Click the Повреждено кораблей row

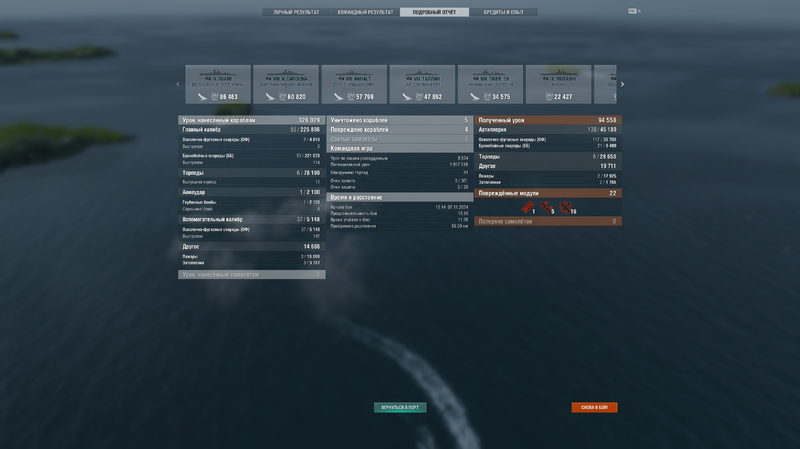pyautogui.click(x=399, y=130)
